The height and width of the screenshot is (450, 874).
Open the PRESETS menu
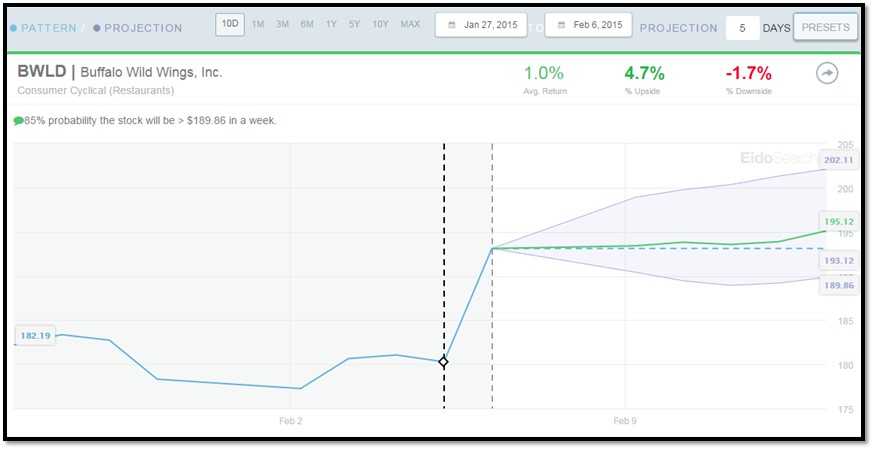(x=826, y=27)
